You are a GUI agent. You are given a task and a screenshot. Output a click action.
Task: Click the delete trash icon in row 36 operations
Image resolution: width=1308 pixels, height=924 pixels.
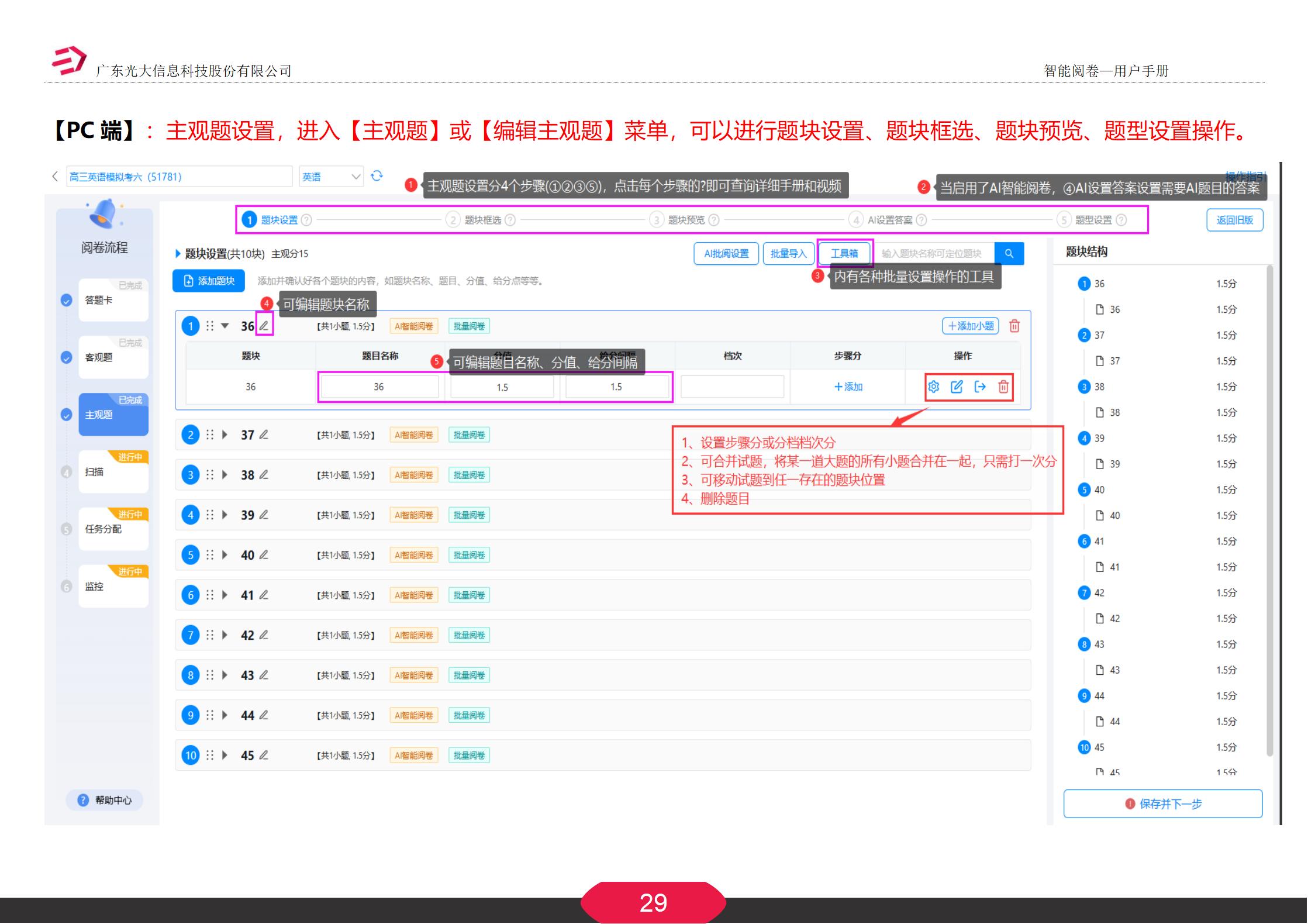click(x=1004, y=387)
